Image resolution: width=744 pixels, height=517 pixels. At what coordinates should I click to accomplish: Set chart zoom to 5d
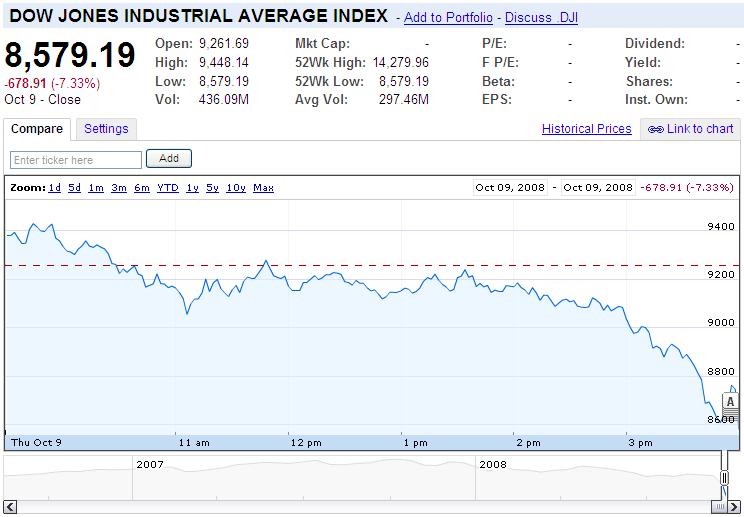point(74,188)
